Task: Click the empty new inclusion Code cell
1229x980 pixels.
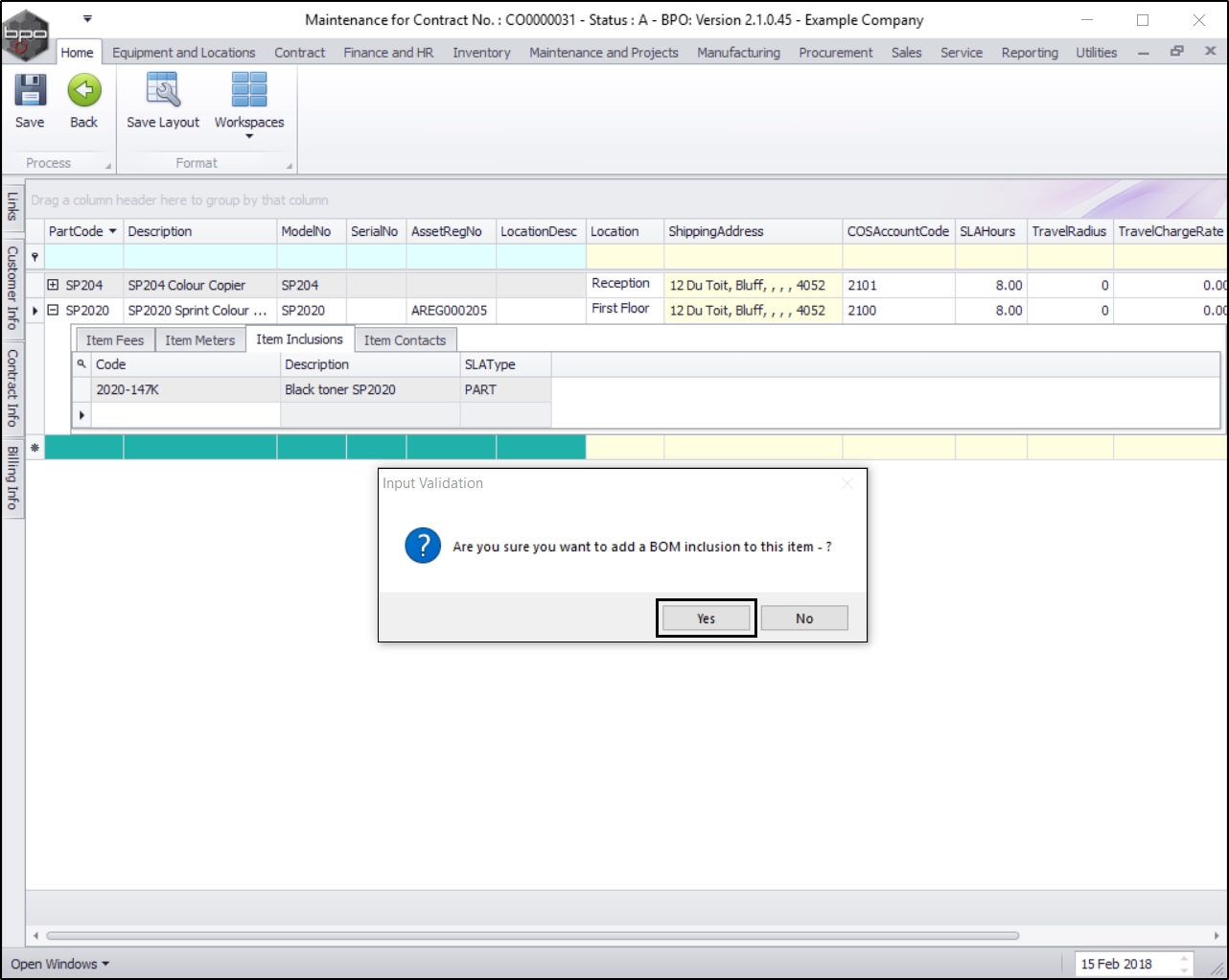Action: (x=186, y=414)
